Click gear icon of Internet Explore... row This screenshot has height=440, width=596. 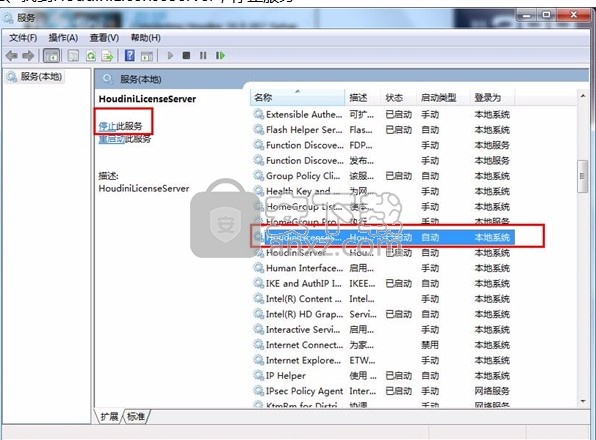pos(258,360)
